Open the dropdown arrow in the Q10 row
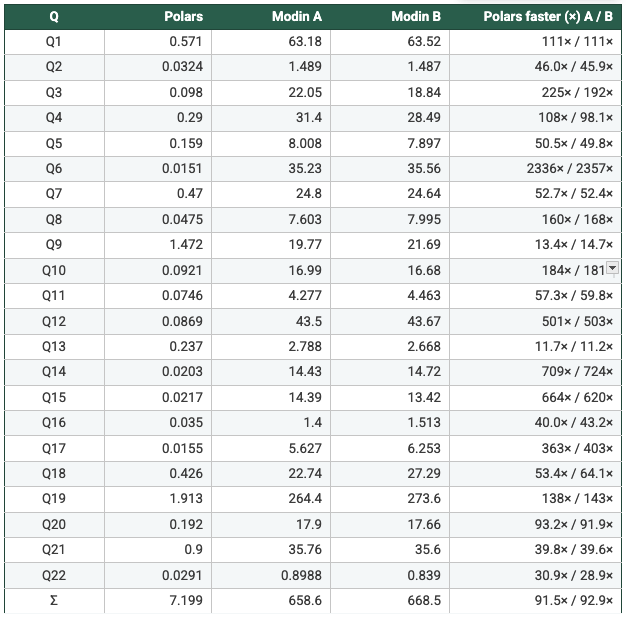 click(613, 268)
